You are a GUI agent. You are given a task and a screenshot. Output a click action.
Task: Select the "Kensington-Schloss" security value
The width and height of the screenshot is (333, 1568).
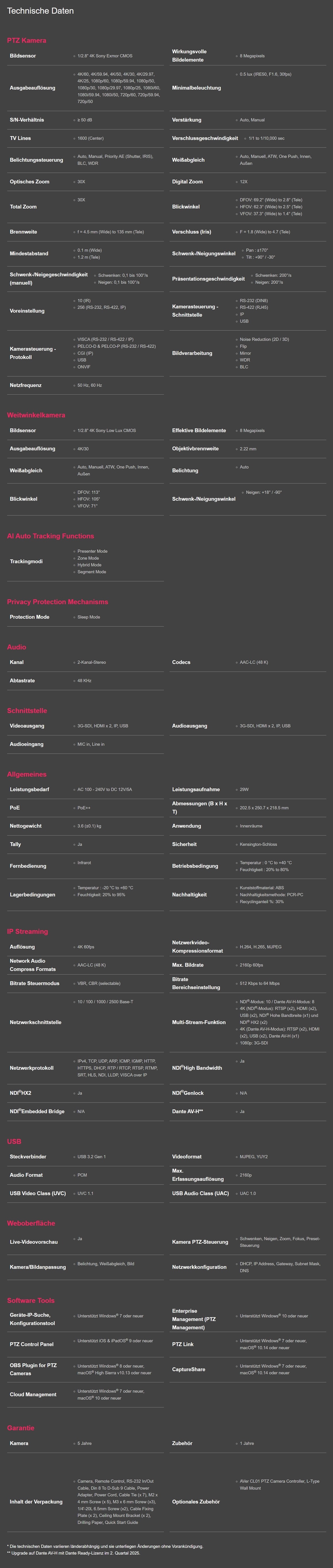[x=258, y=844]
